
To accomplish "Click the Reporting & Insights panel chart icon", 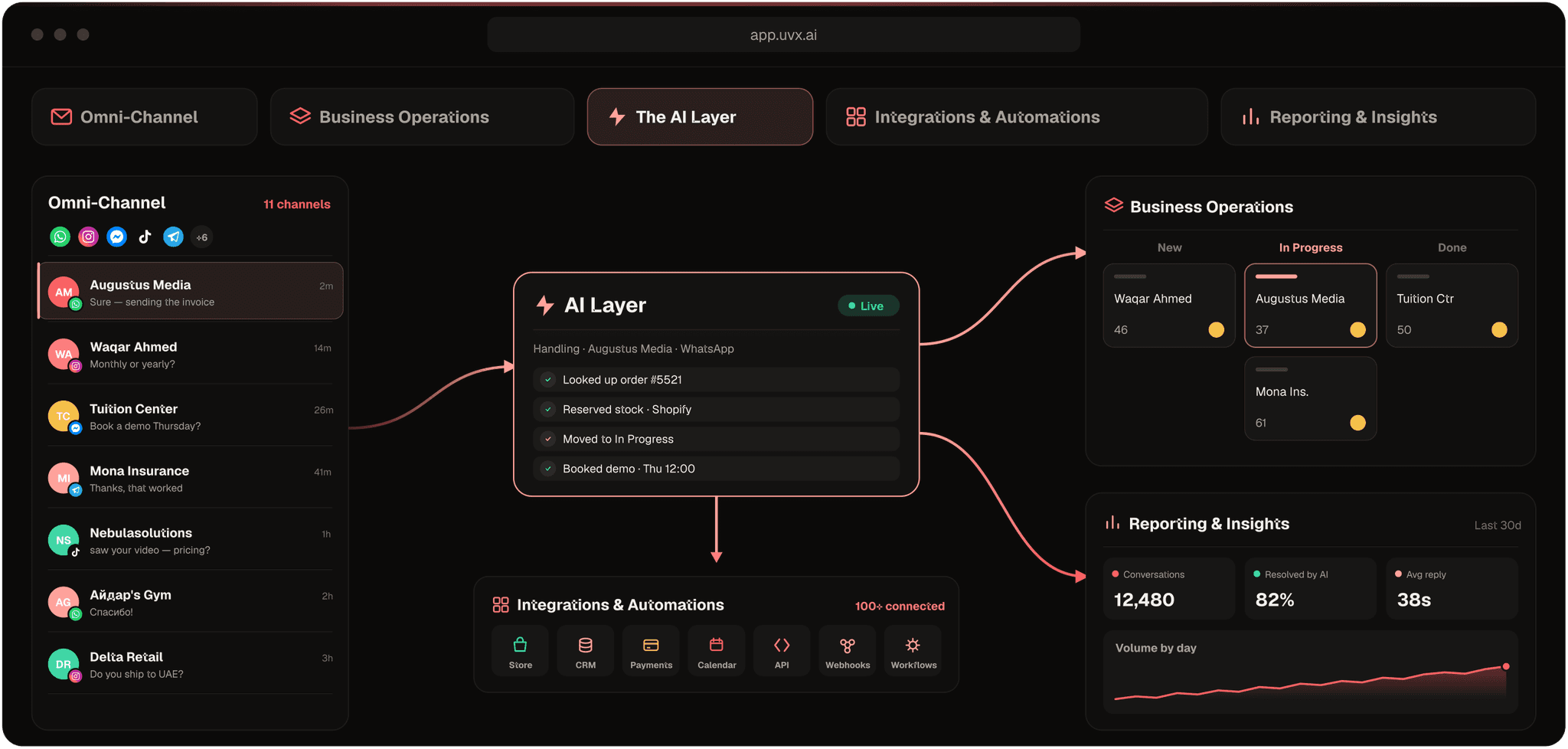I will (x=1112, y=522).
